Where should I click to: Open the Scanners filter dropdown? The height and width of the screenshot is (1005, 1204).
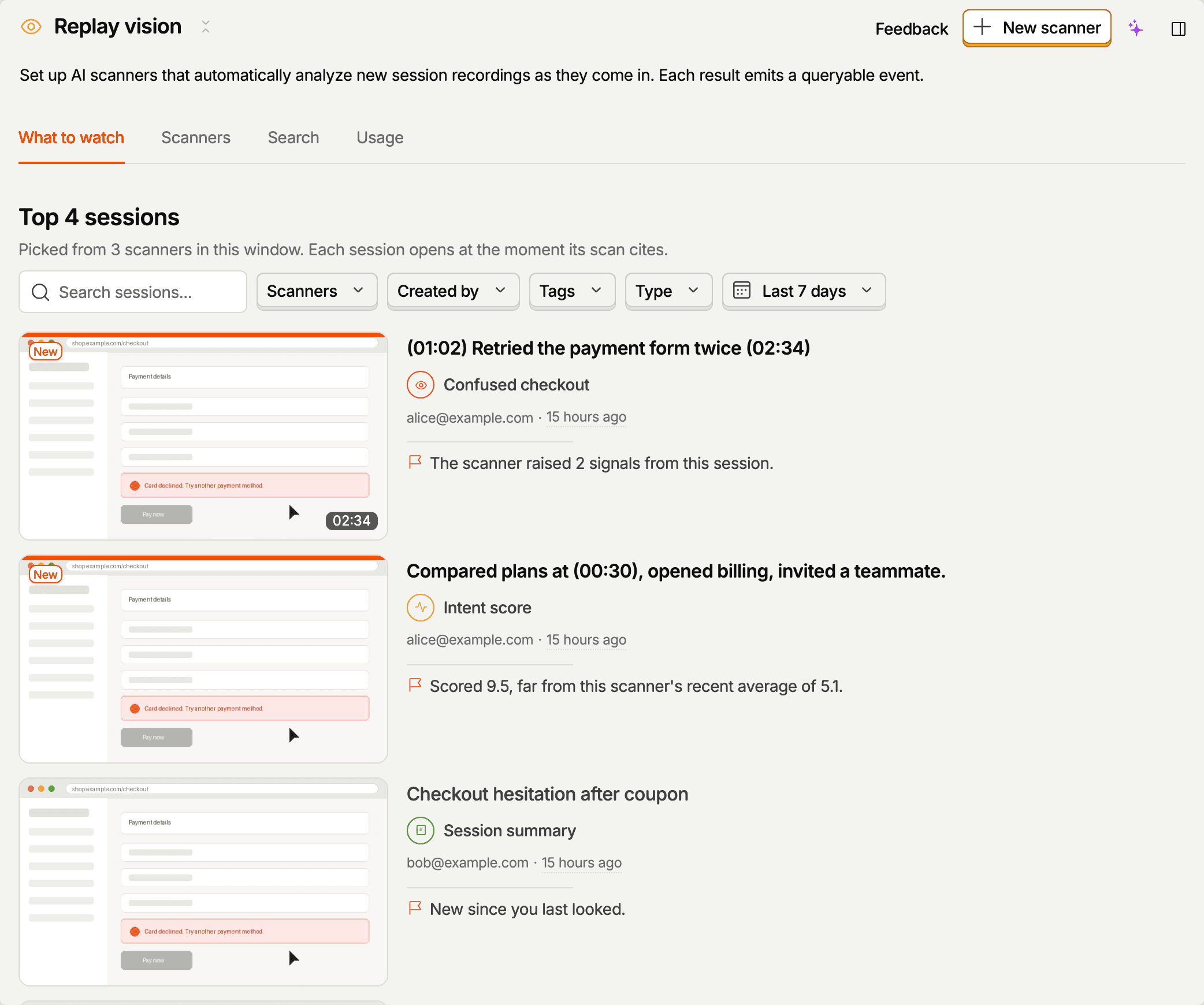click(317, 291)
